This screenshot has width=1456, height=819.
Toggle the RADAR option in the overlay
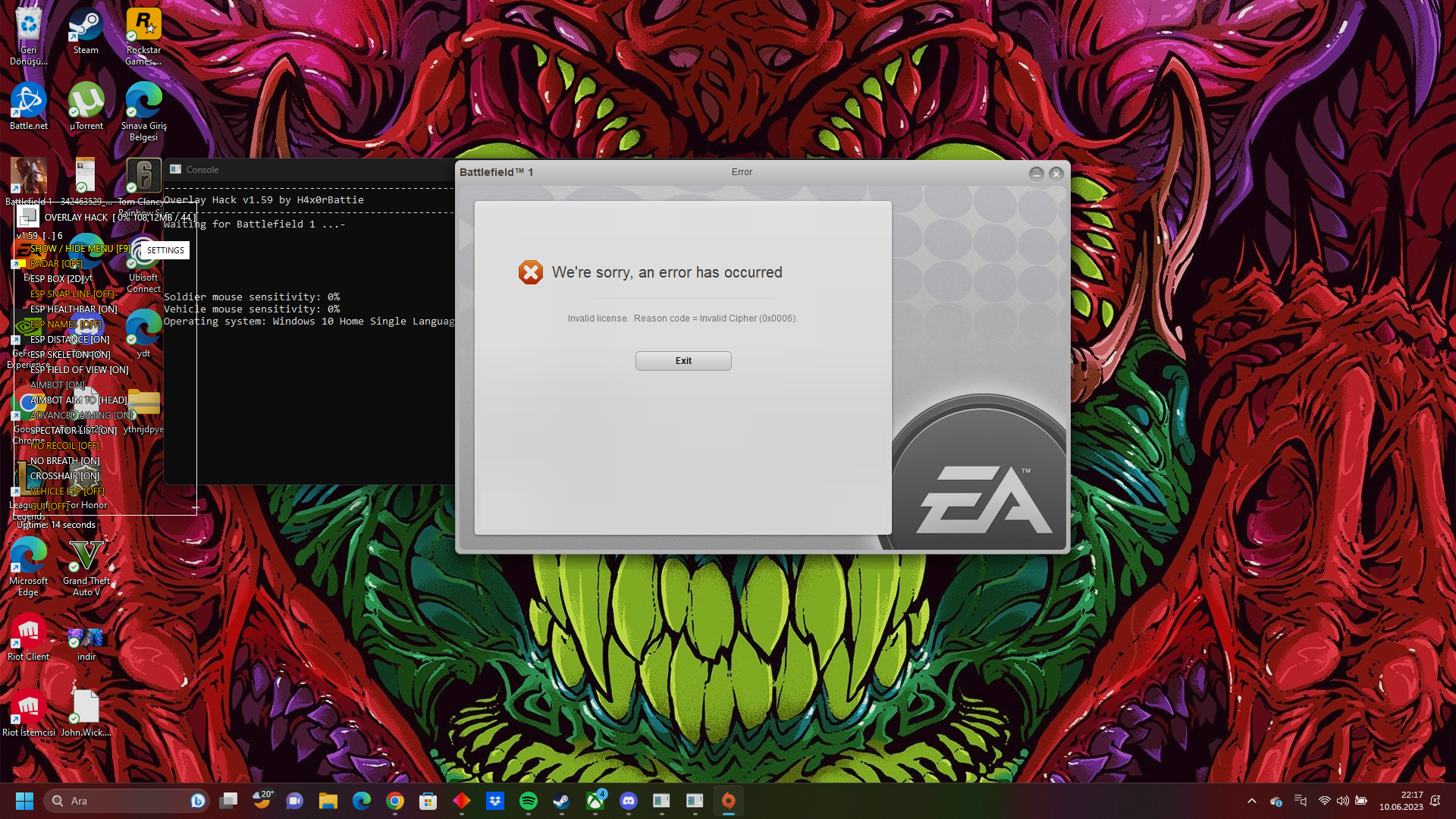tap(56, 264)
